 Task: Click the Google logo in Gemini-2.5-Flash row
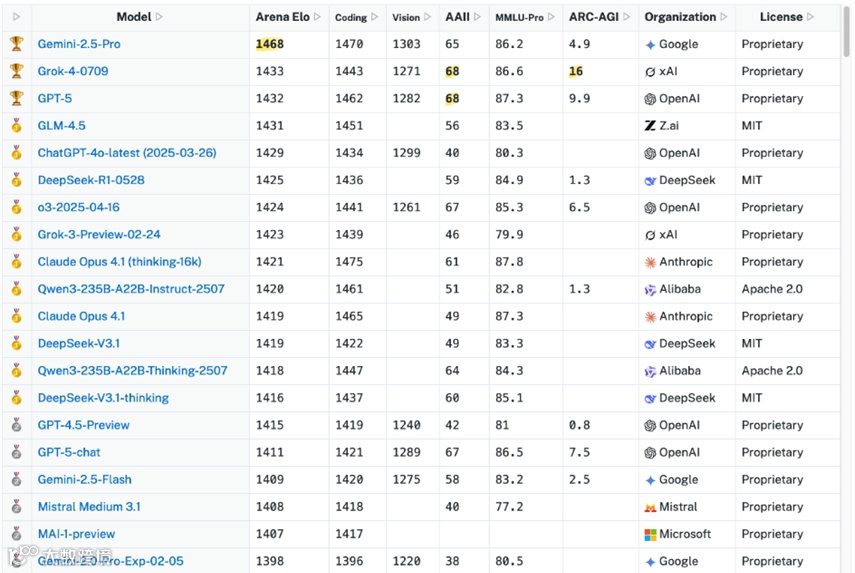(650, 480)
